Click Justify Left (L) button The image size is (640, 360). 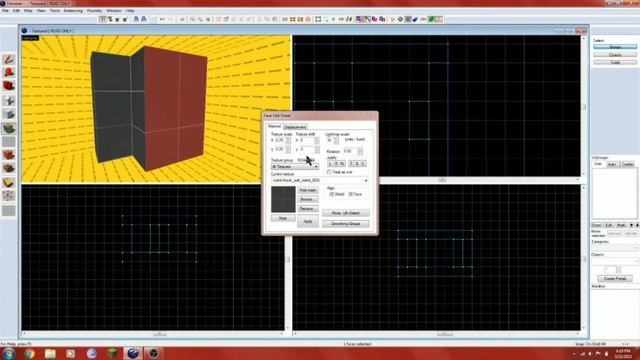point(330,164)
